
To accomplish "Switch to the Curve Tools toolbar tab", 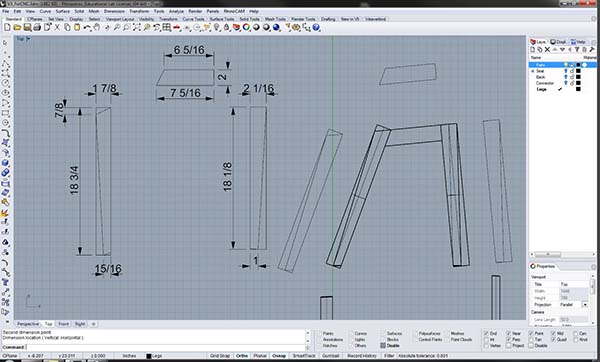I will (x=193, y=19).
